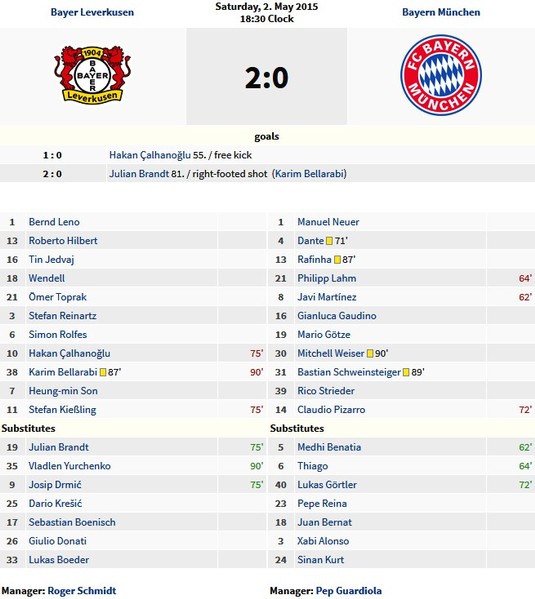Click the Bayer Leverkusen club crest

click(92, 74)
